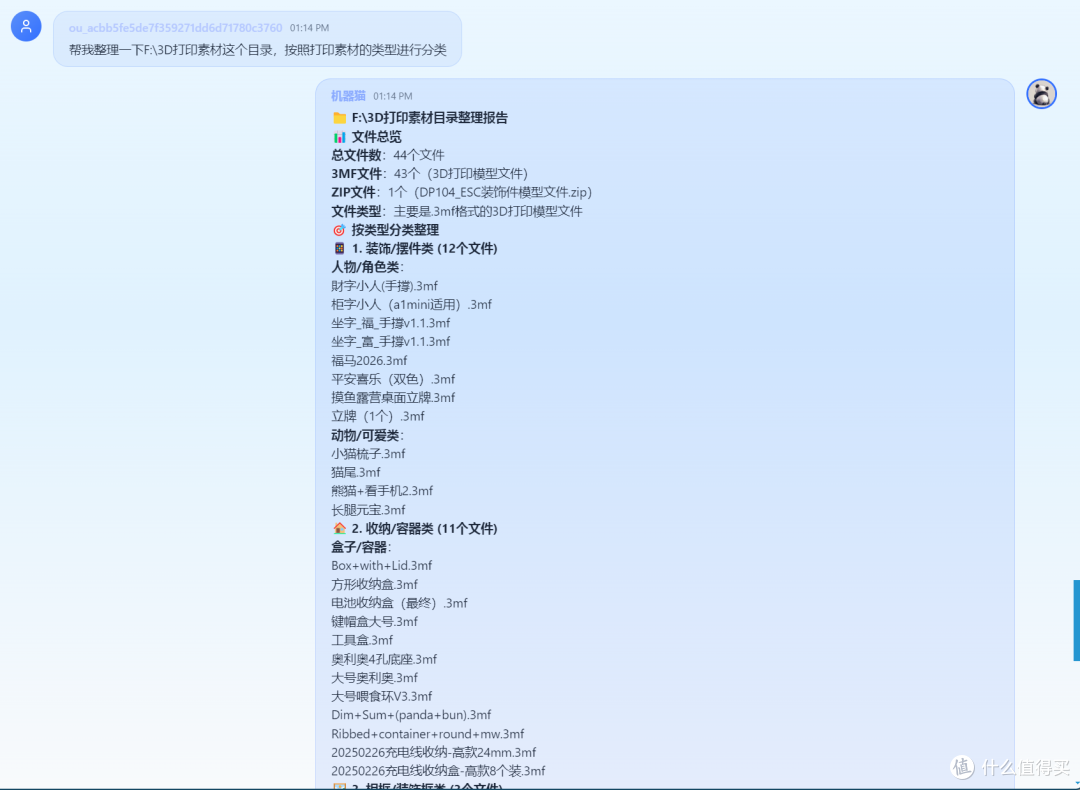
Task: Click file Box+with+Lid.3mf
Action: 382,565
